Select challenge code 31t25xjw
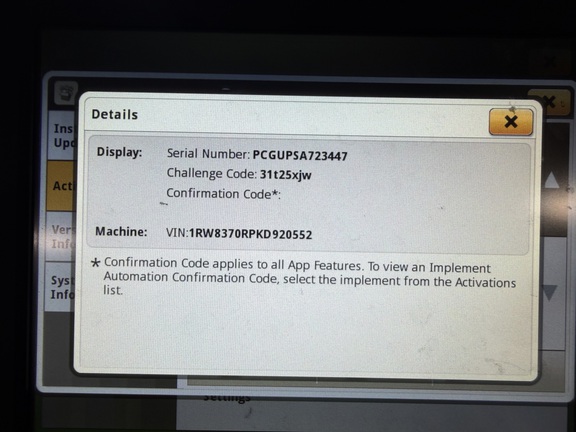The width and height of the screenshot is (576, 432). pos(285,174)
